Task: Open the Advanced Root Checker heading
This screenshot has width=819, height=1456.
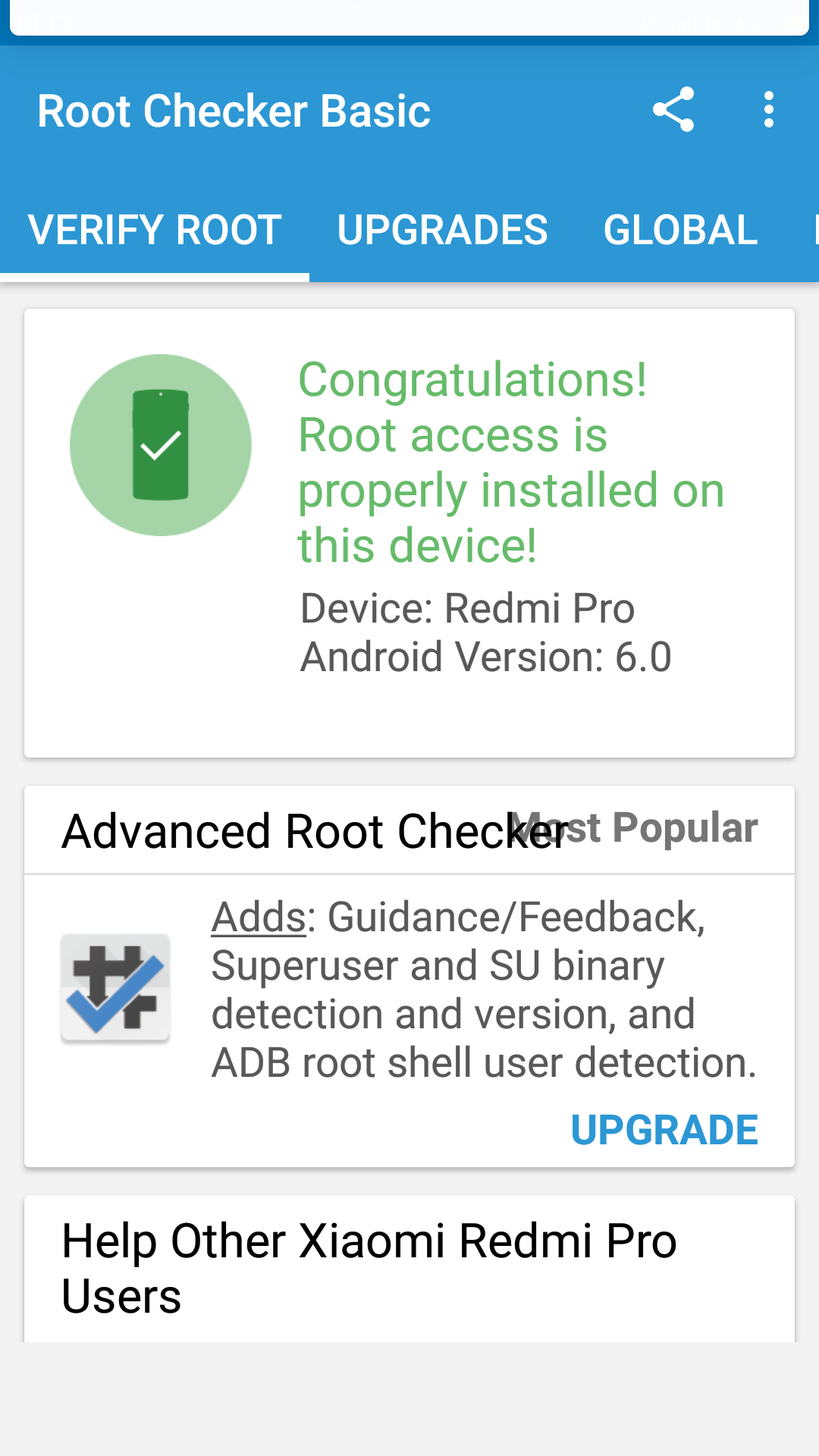Action: 288,831
